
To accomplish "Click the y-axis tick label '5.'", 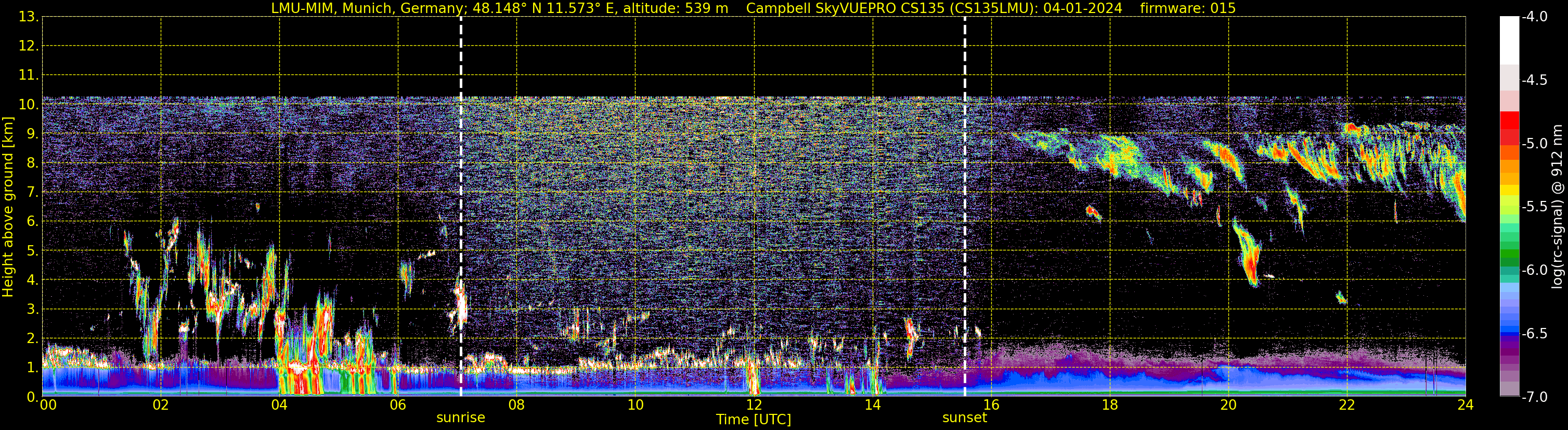I will pyautogui.click(x=33, y=251).
